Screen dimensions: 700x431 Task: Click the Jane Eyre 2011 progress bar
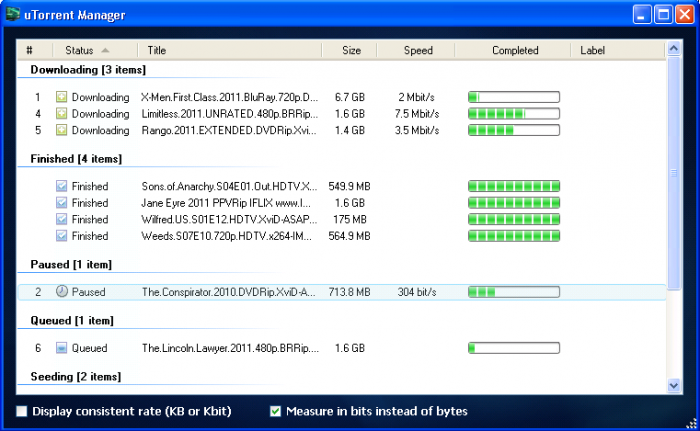pos(514,203)
